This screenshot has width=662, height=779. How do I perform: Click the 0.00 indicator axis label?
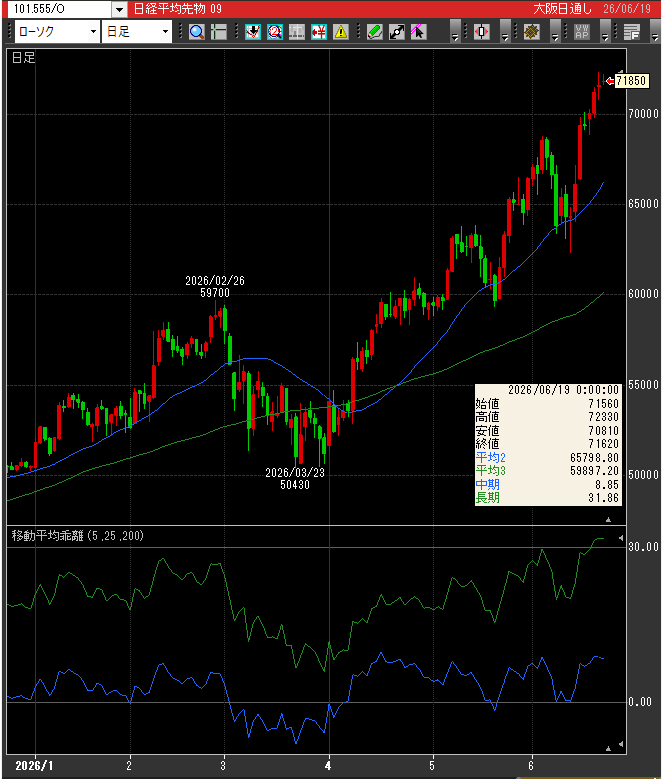pyautogui.click(x=640, y=702)
